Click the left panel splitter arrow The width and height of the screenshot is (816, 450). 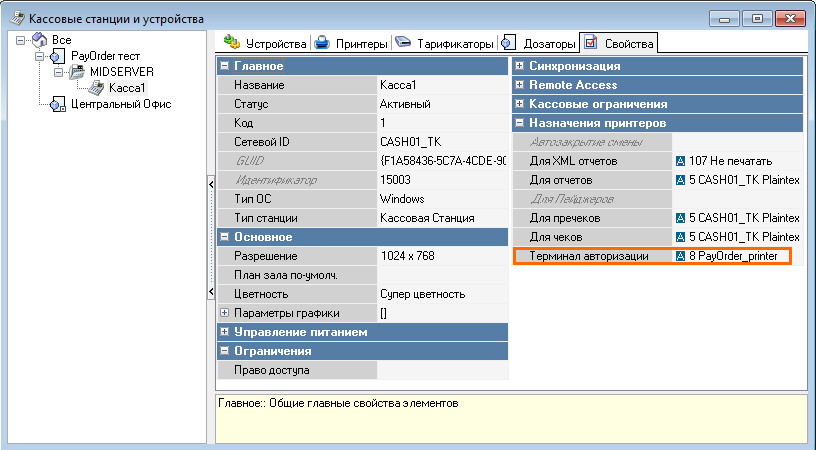(x=211, y=184)
